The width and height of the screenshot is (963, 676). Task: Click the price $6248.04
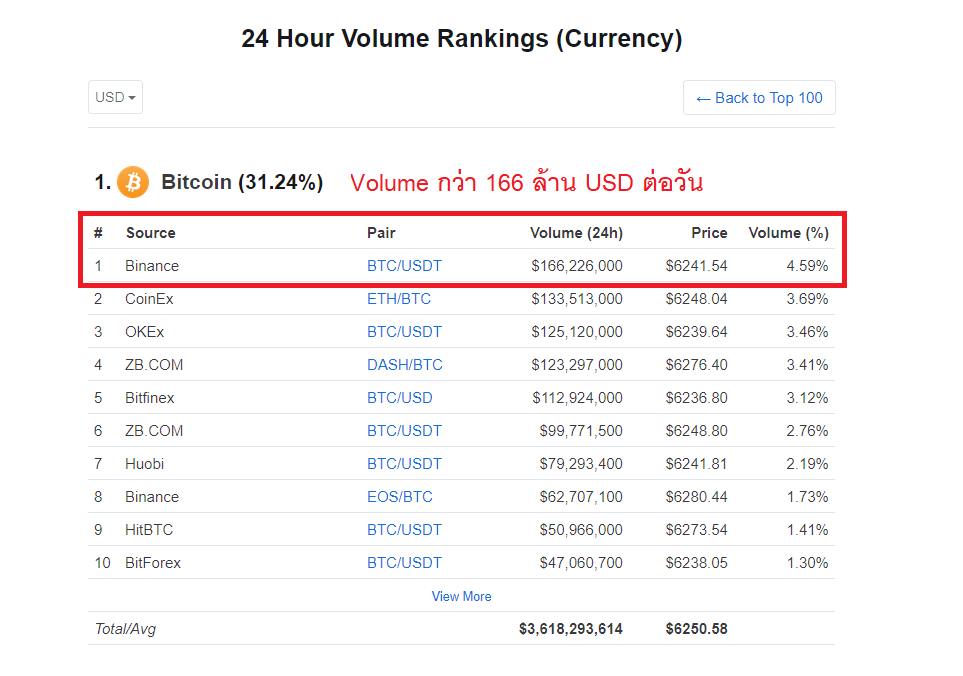696,299
